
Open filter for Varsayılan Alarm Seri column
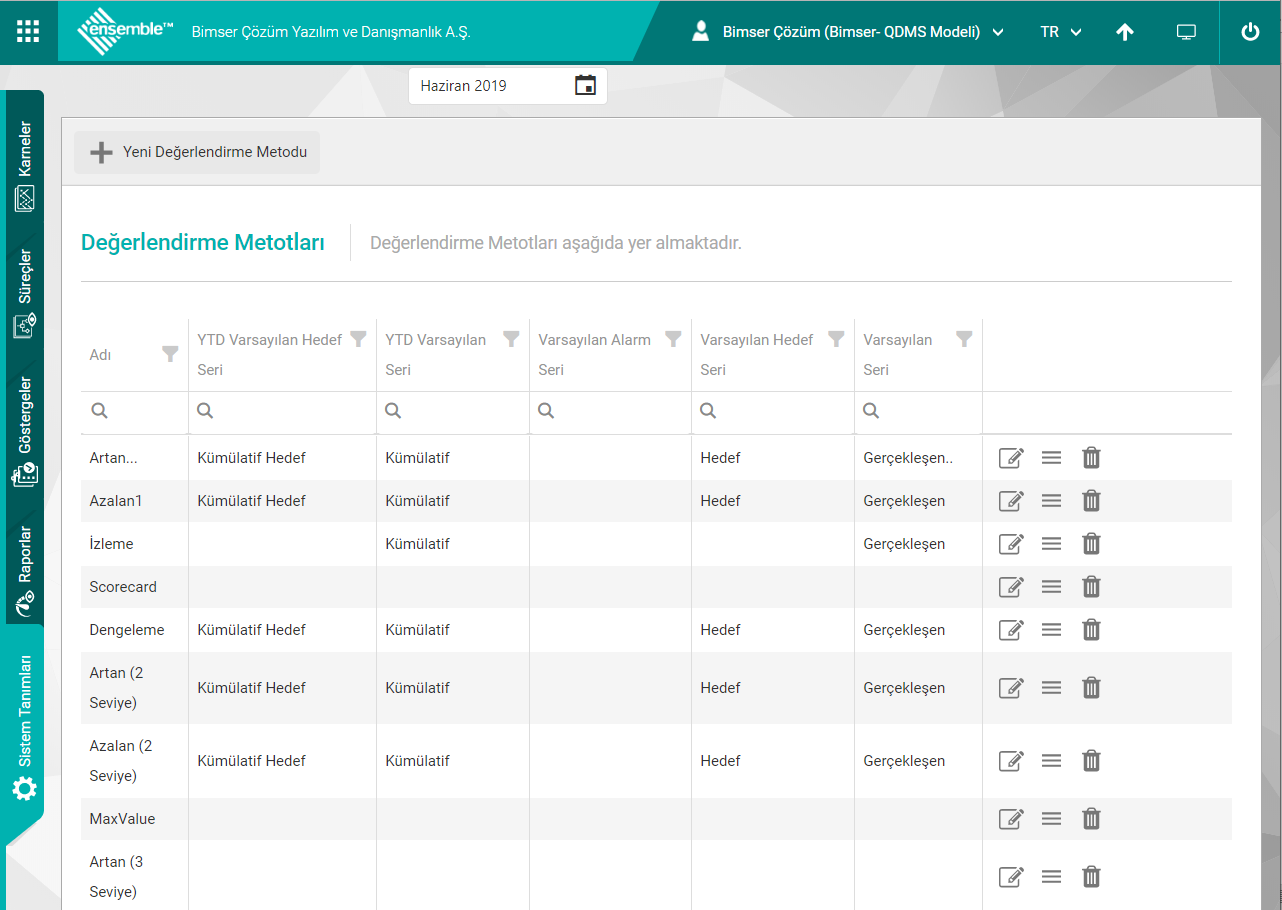click(673, 339)
